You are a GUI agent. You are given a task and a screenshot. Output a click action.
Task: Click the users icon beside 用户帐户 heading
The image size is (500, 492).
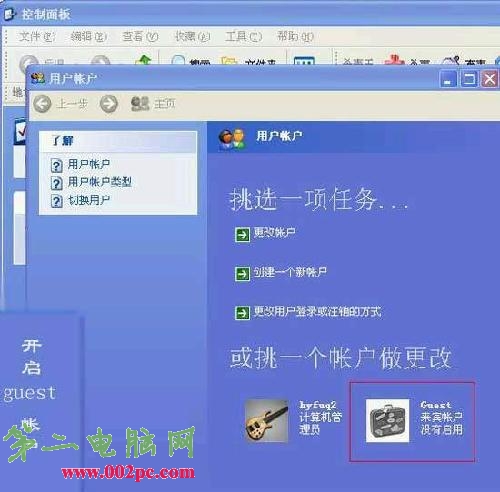pyautogui.click(x=232, y=139)
